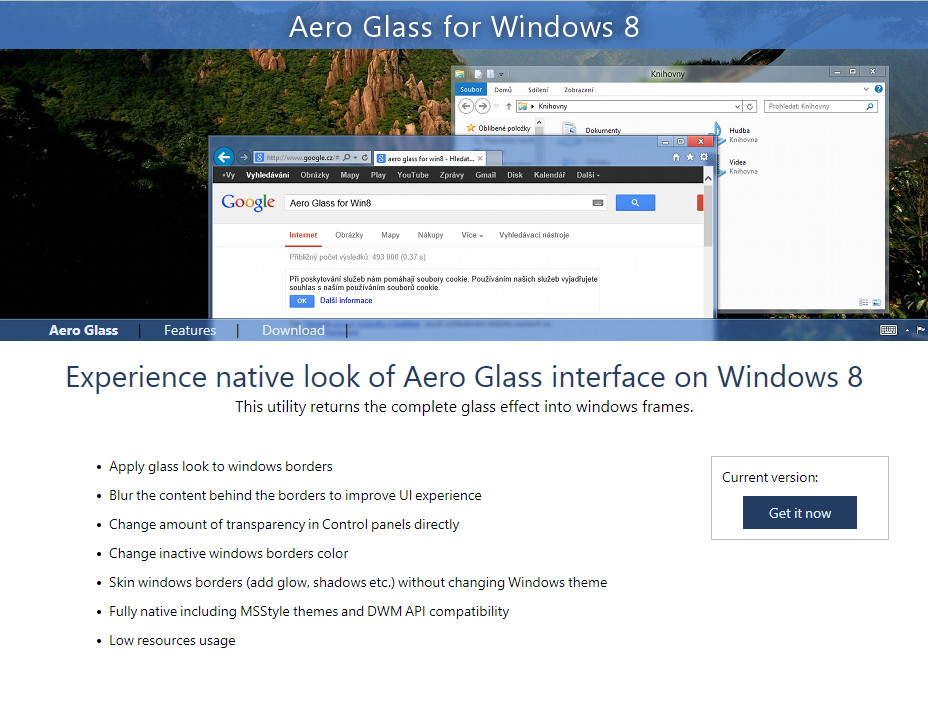Screen dimensions: 928x707
Task: Click the OK cookie notice button
Action: coord(302,301)
